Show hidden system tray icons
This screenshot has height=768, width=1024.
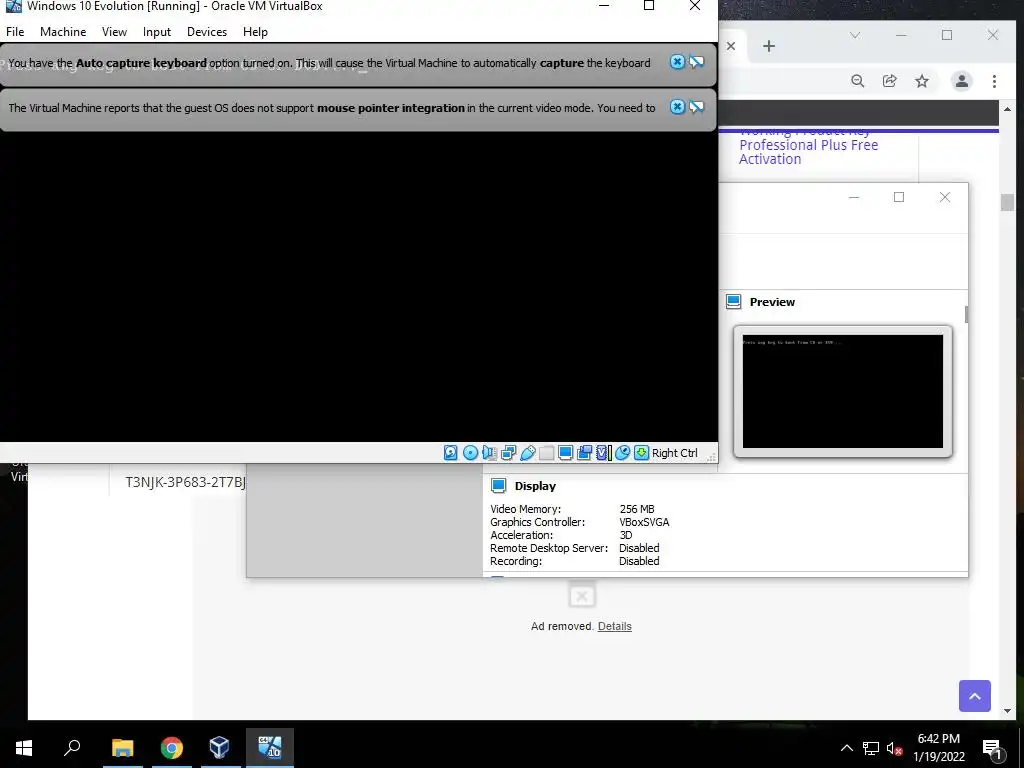(846, 748)
